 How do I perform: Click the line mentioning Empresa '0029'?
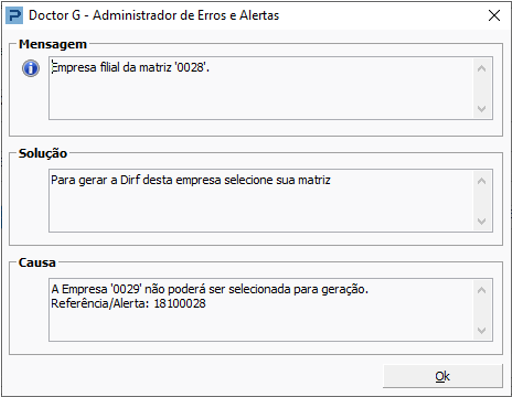tap(210, 289)
